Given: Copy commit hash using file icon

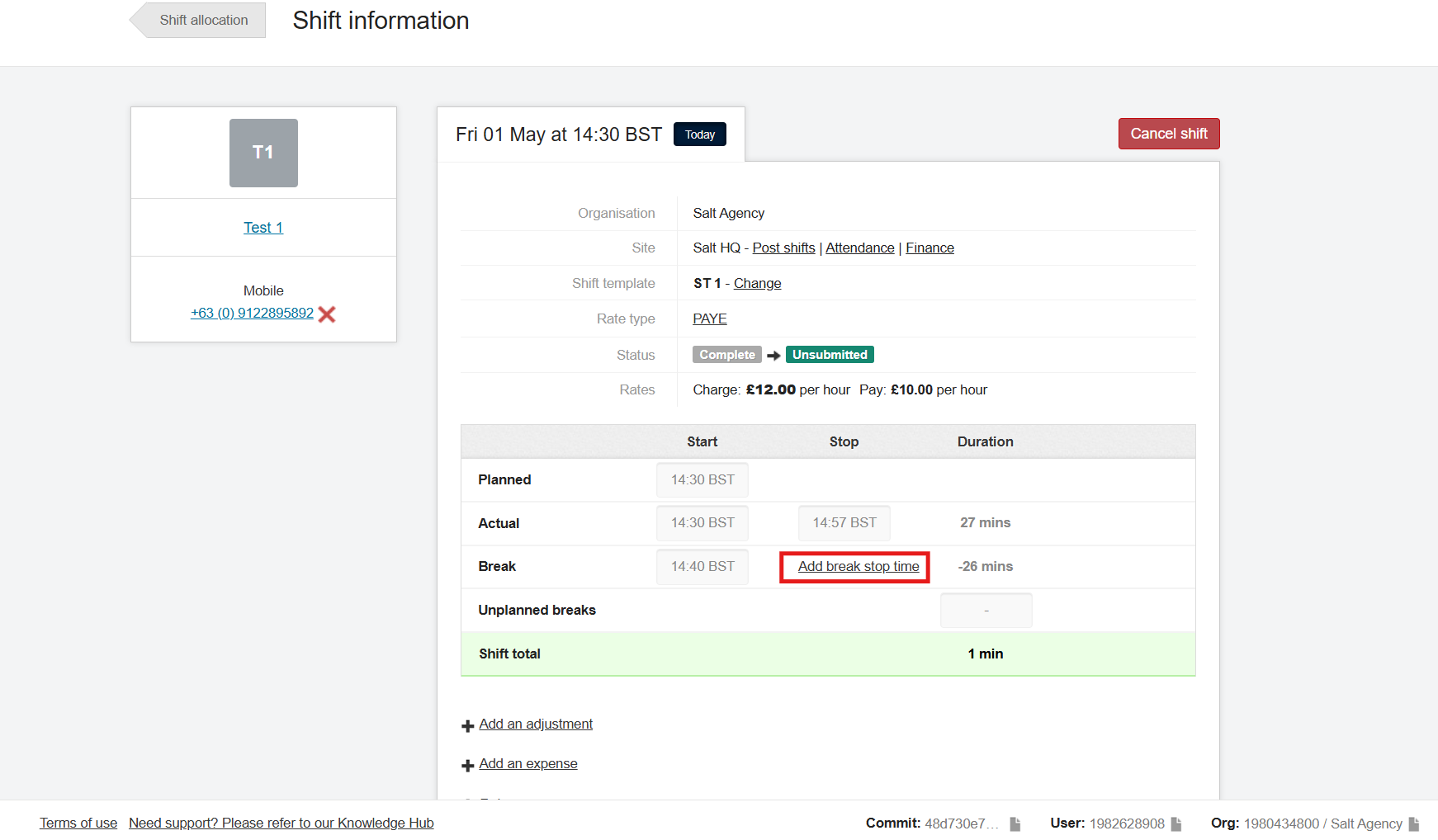Looking at the screenshot, I should tap(1015, 823).
